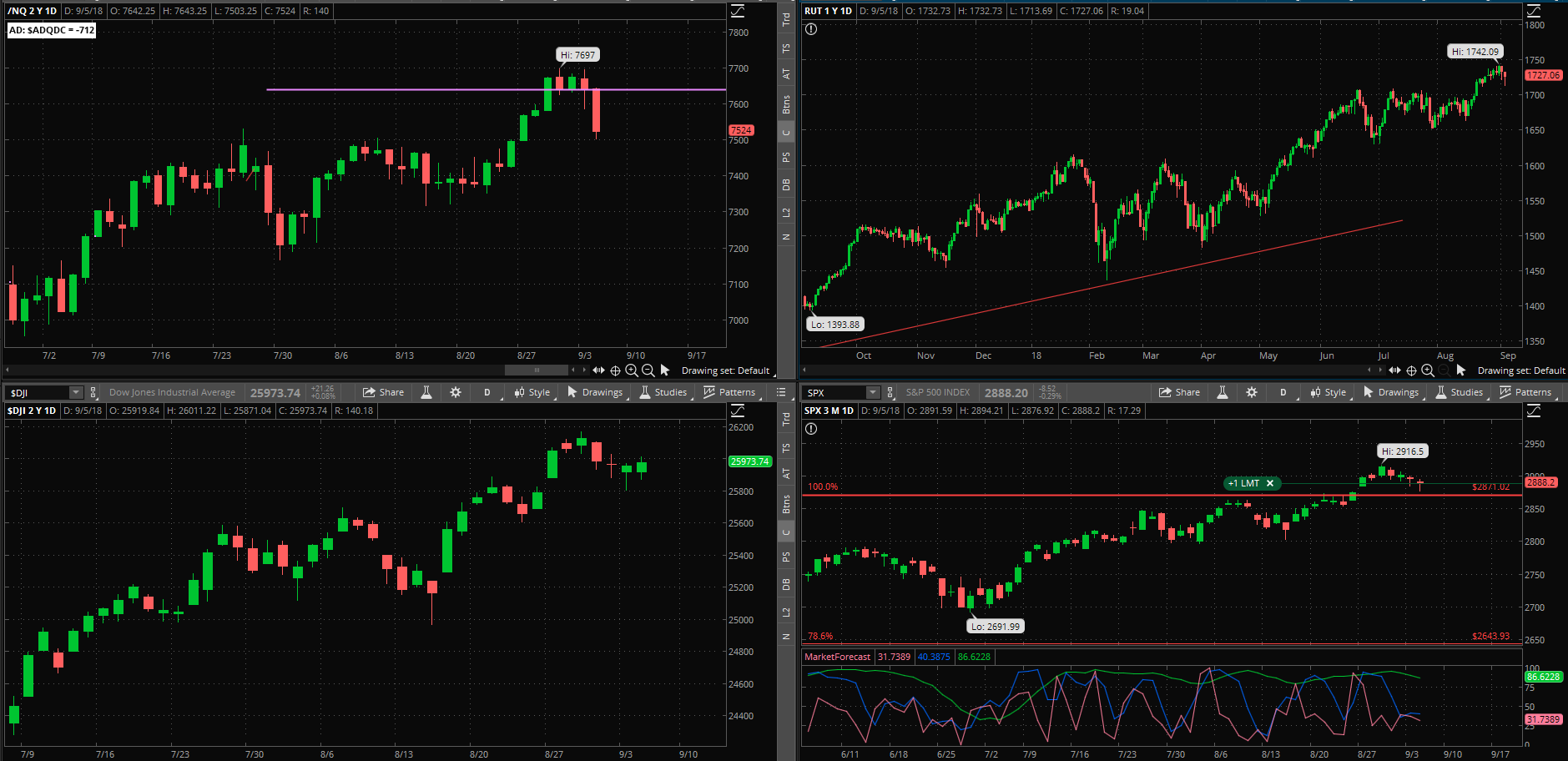Toggle the Trd side panel on /NQ chart

point(786,20)
